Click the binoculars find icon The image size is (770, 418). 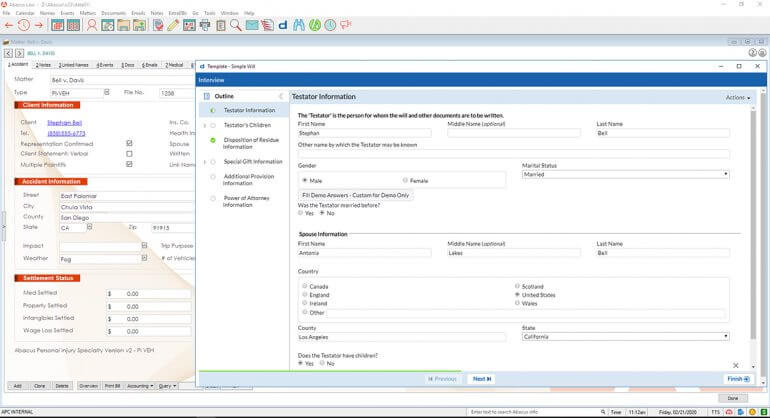pyautogui.click(x=299, y=25)
